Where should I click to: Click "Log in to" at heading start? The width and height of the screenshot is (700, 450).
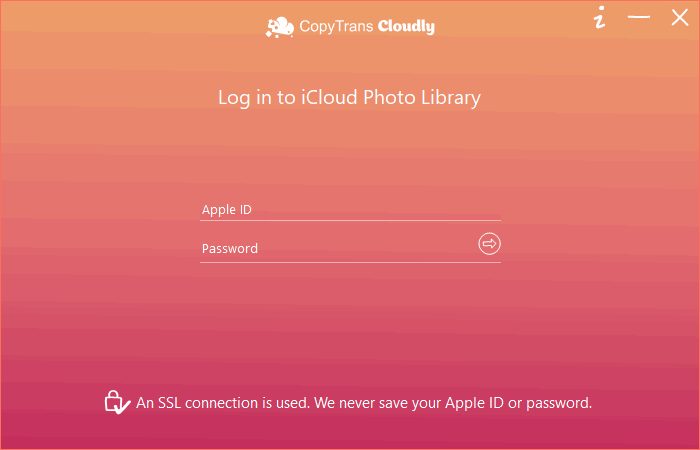pyautogui.click(x=257, y=98)
